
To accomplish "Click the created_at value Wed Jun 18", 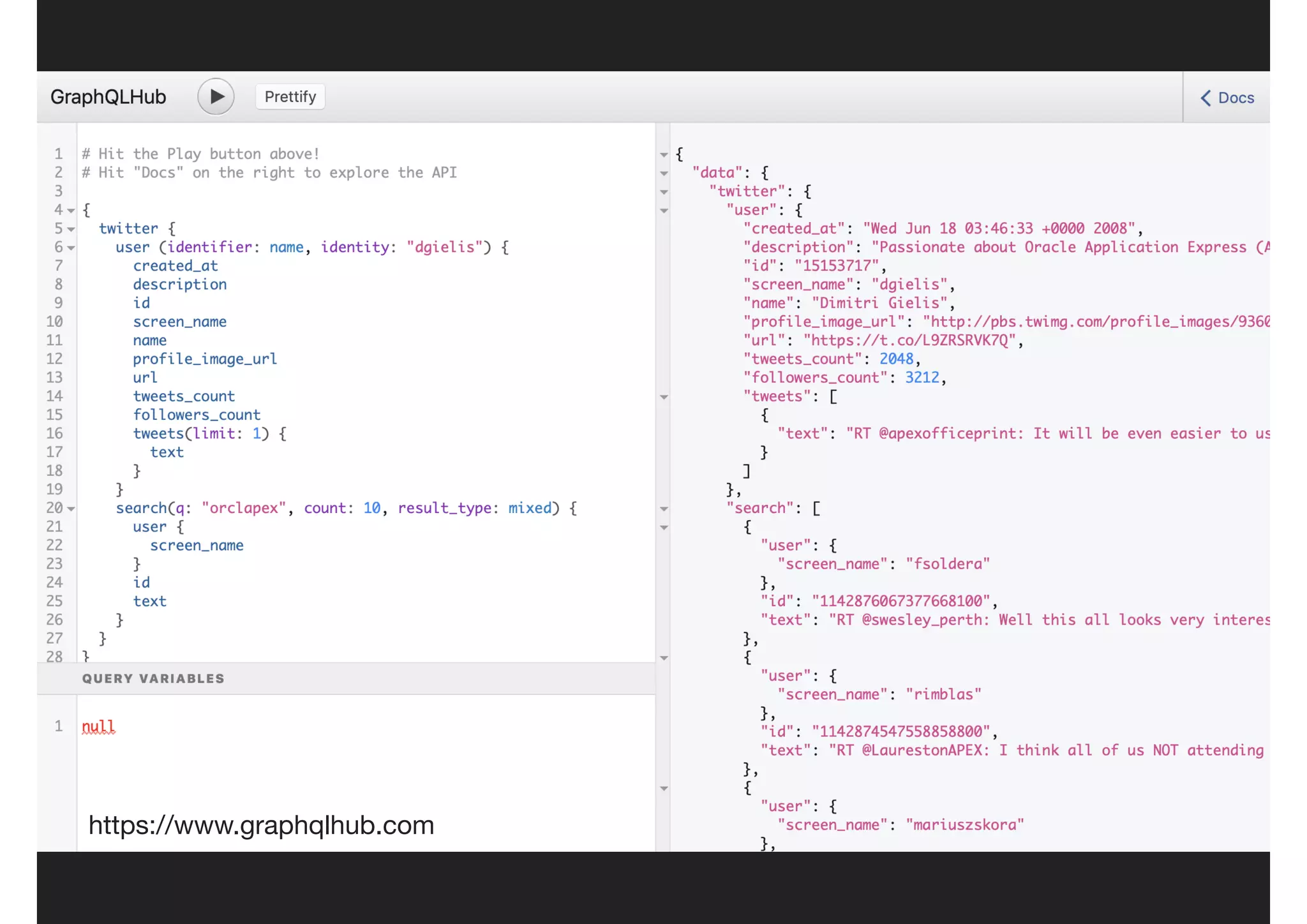I will tap(999, 228).
